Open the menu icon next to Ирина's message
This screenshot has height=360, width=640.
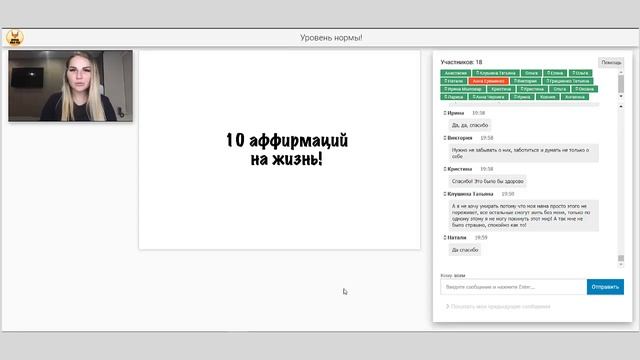click(x=444, y=113)
